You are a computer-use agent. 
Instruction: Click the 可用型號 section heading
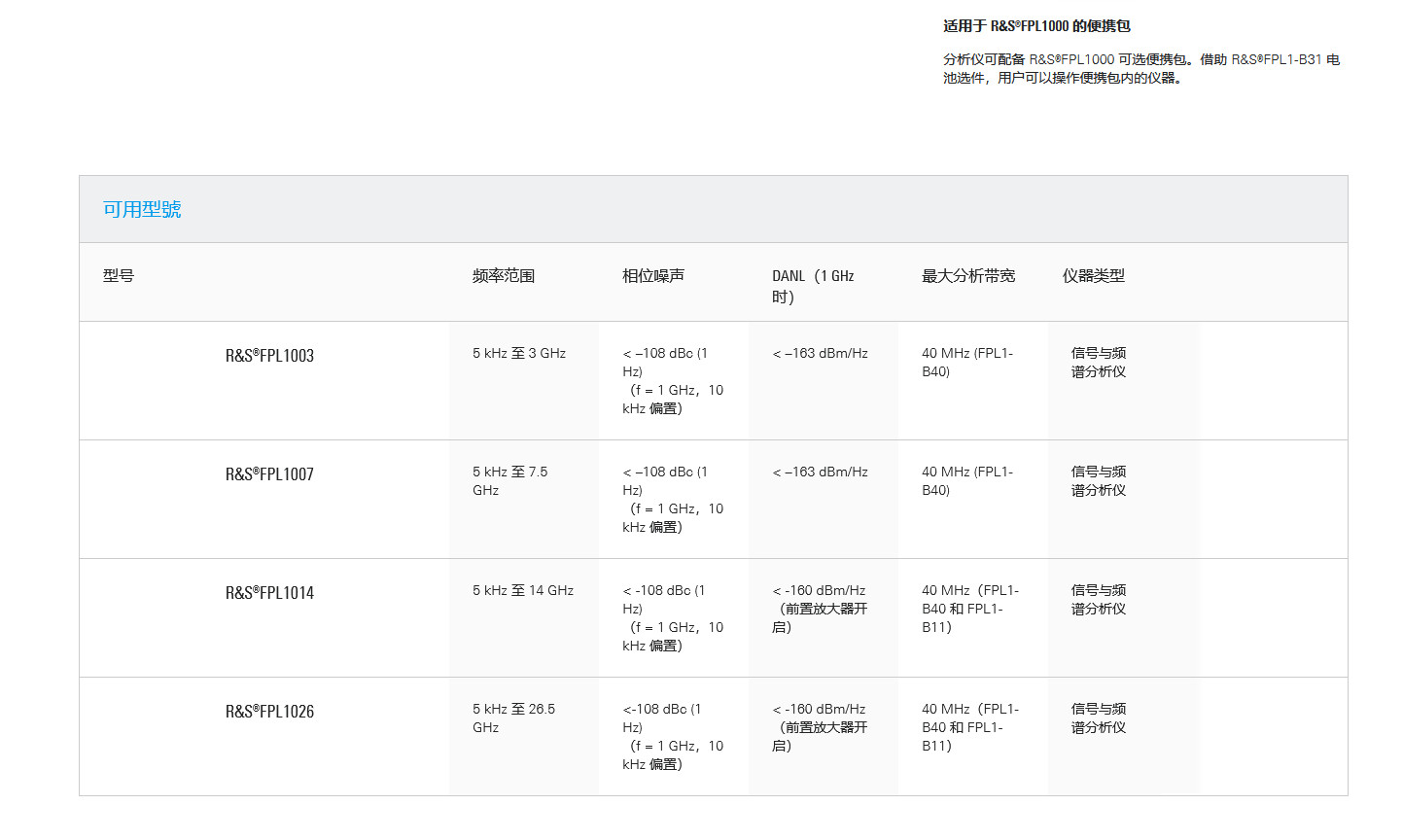point(142,209)
